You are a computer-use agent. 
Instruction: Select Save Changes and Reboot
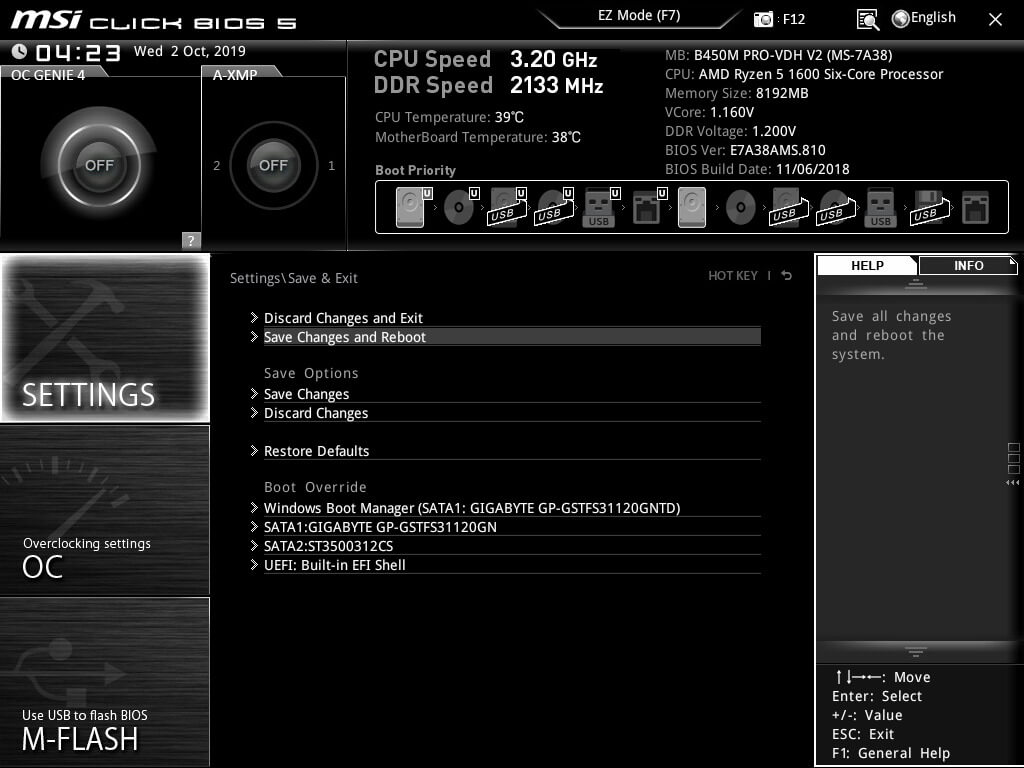coord(505,337)
